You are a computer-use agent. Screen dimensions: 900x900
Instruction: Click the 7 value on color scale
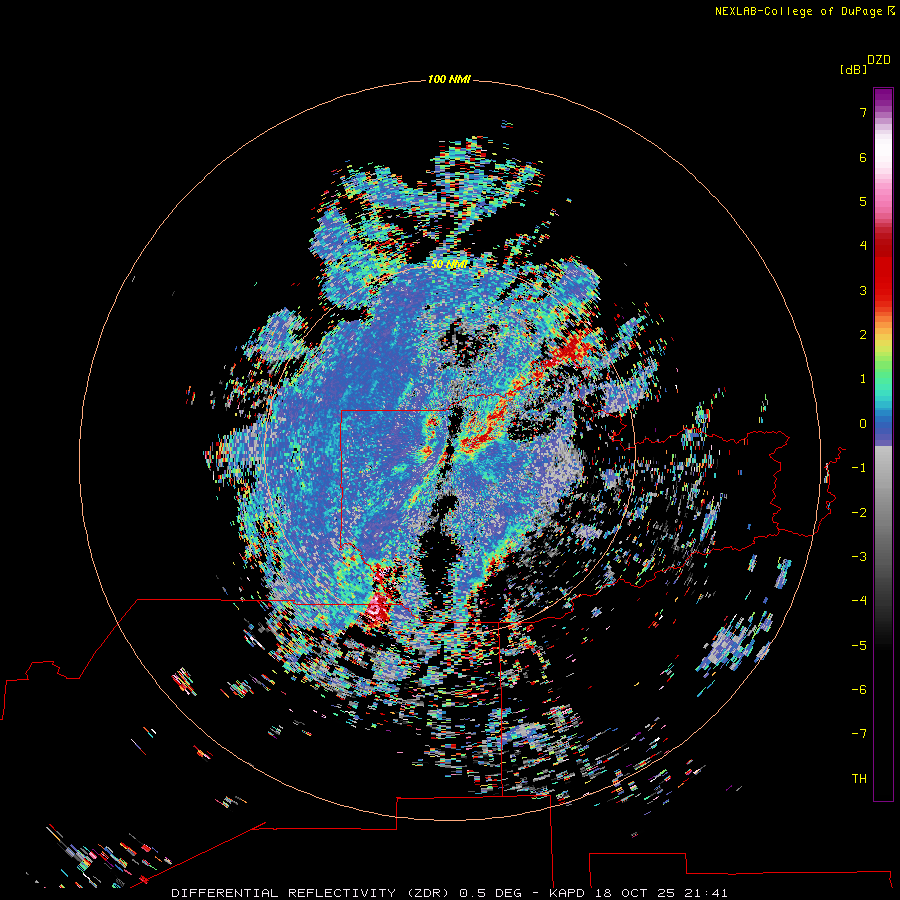pyautogui.click(x=863, y=112)
